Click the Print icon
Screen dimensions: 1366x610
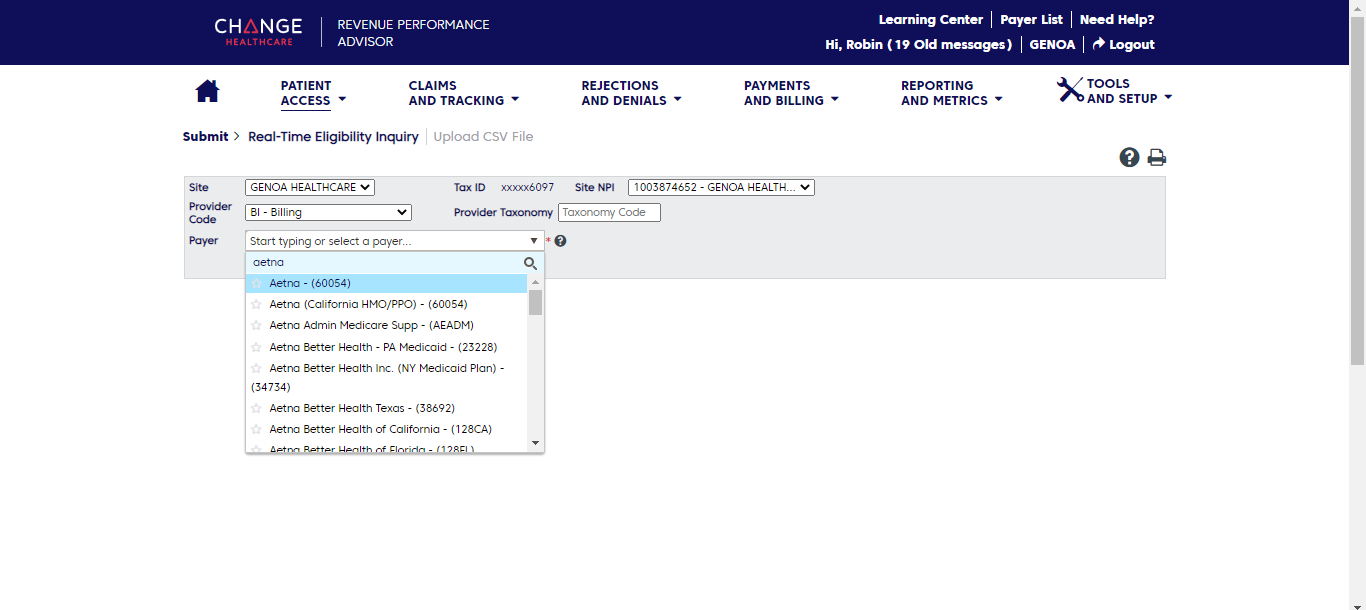tap(1157, 157)
